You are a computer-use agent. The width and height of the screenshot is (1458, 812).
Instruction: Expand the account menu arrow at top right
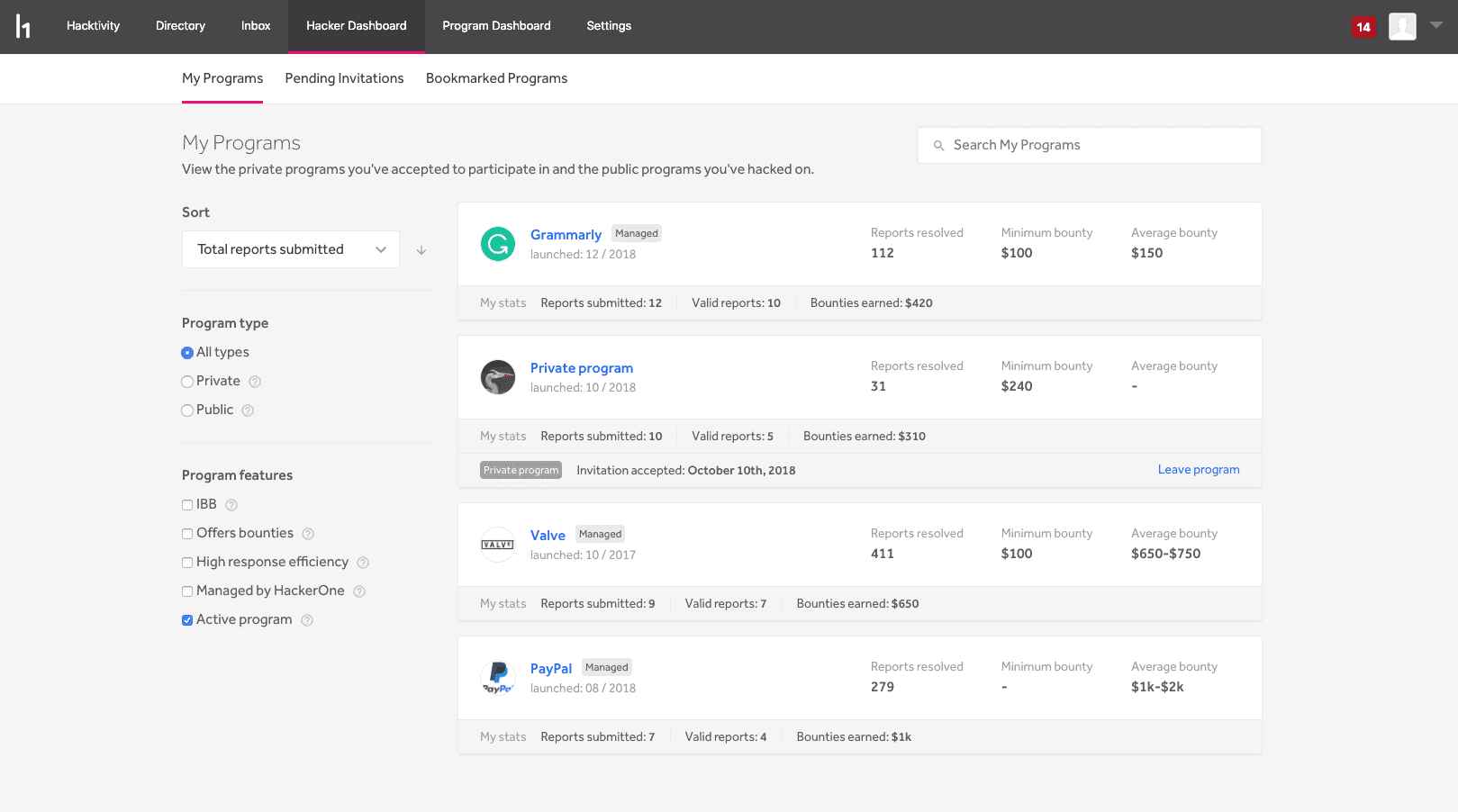1436,25
